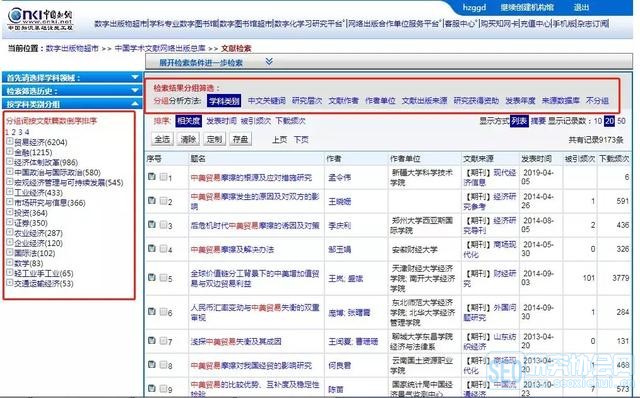Expand the 贸易经济(6204) tree node
This screenshot has width=640, height=398.
[x=10, y=141]
